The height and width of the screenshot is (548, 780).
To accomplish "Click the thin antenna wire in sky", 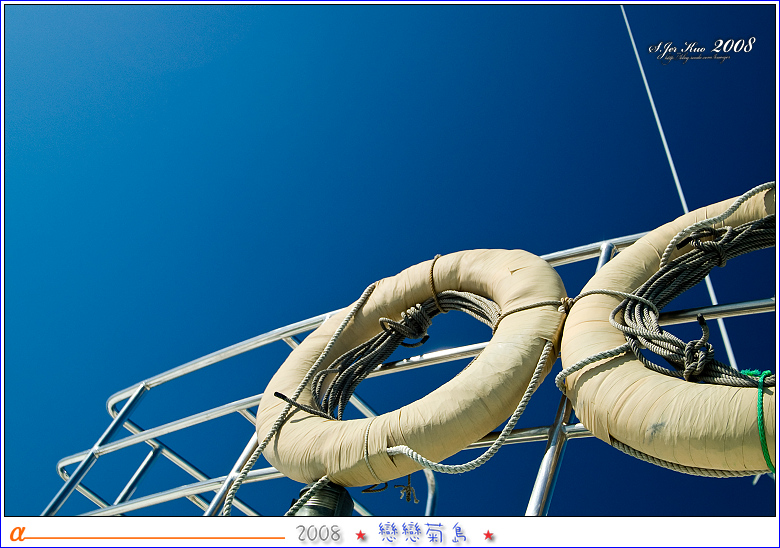I will [655, 110].
